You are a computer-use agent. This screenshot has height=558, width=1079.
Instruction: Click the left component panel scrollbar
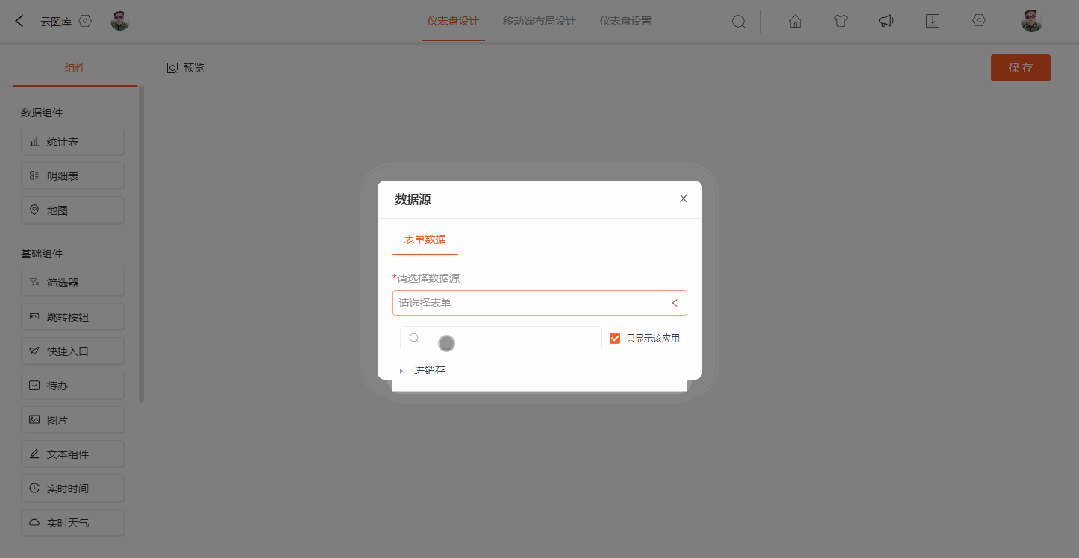coord(142,244)
